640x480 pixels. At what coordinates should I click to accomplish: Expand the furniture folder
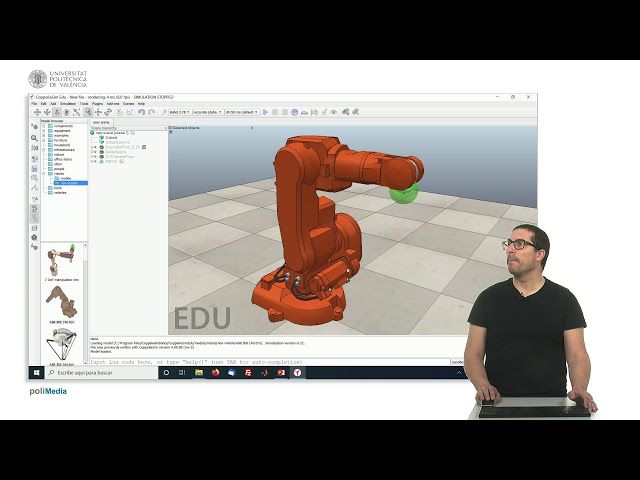[x=44, y=140]
